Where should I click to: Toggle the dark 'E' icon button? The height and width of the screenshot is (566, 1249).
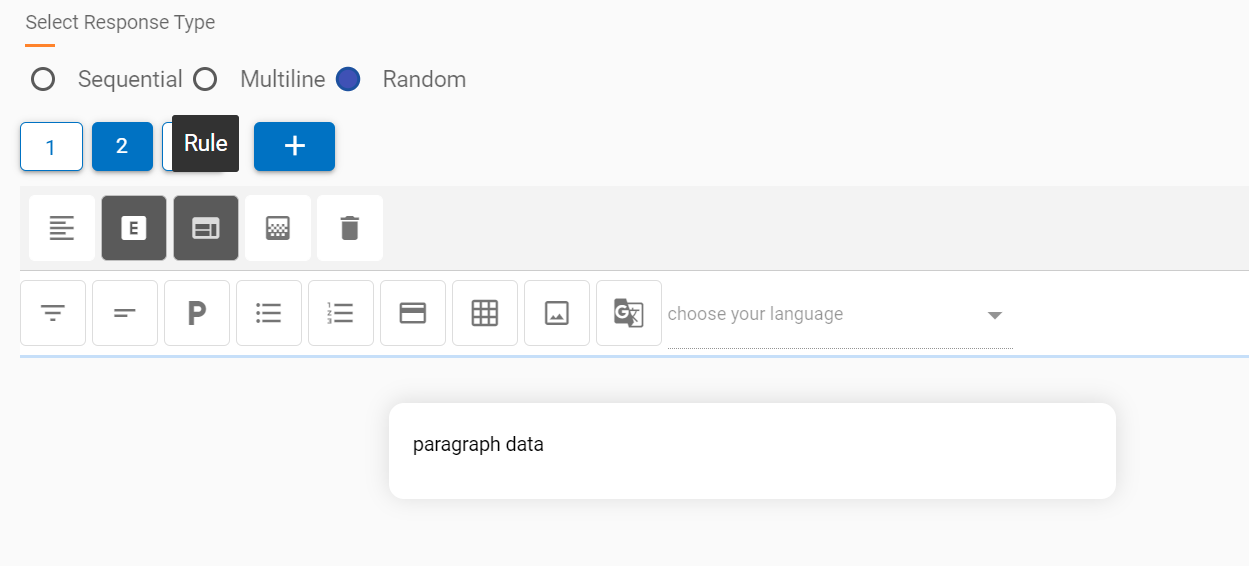click(134, 228)
